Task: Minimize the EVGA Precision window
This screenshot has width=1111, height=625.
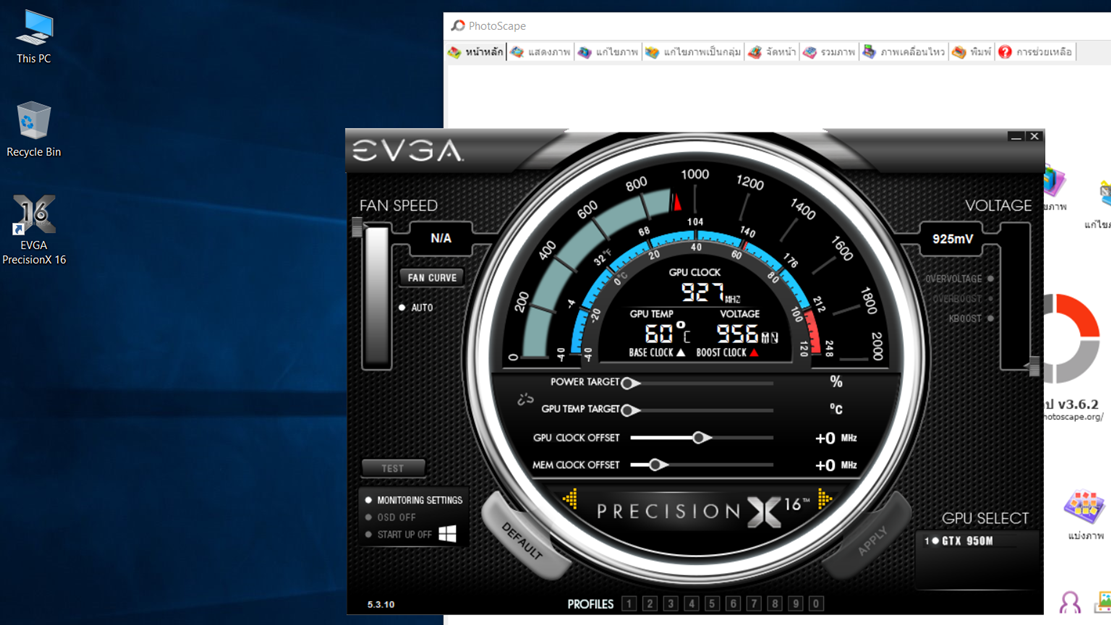Action: point(1015,137)
